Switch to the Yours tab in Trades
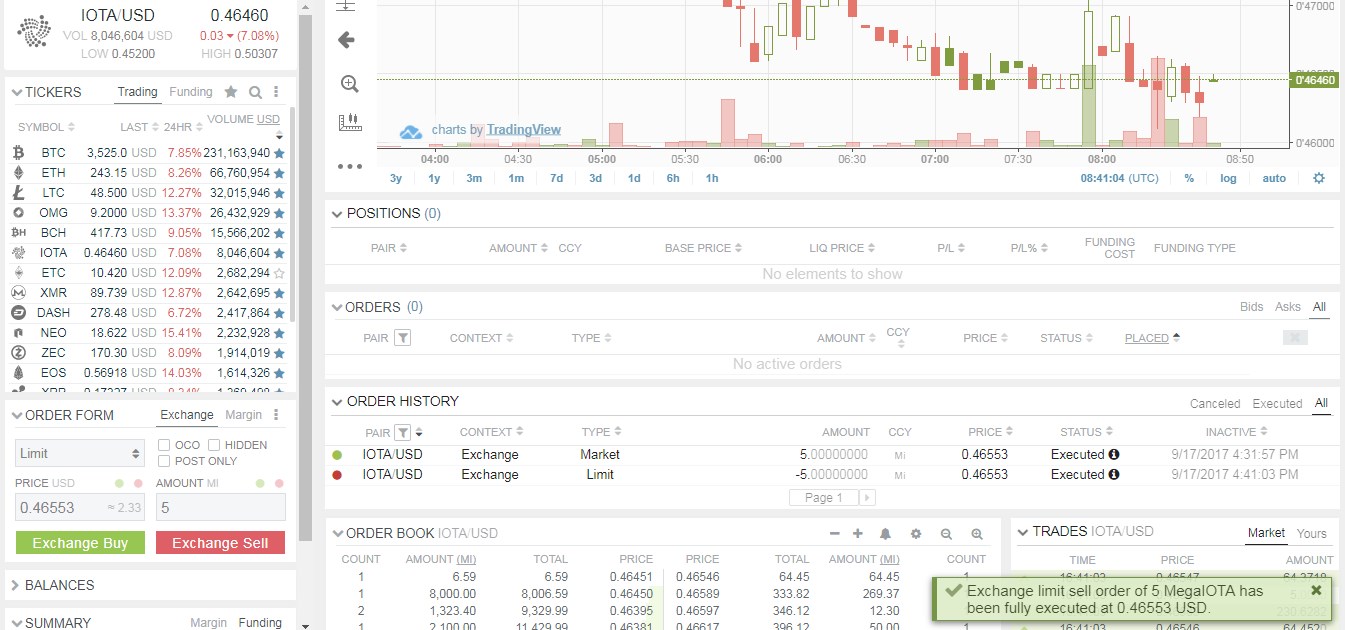Screen dimensions: 1345x630 coord(1311,534)
